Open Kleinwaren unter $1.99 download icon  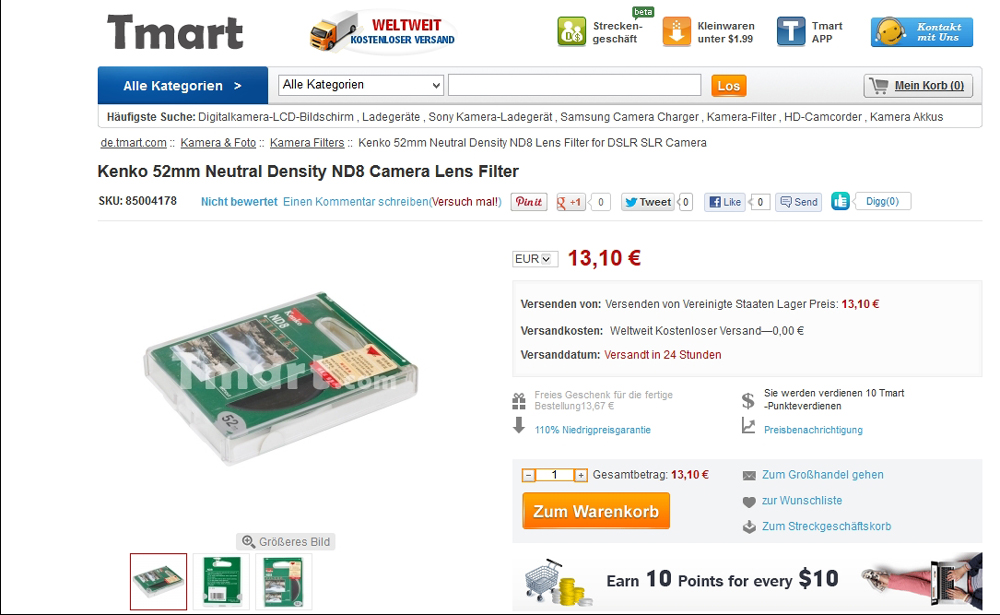677,32
